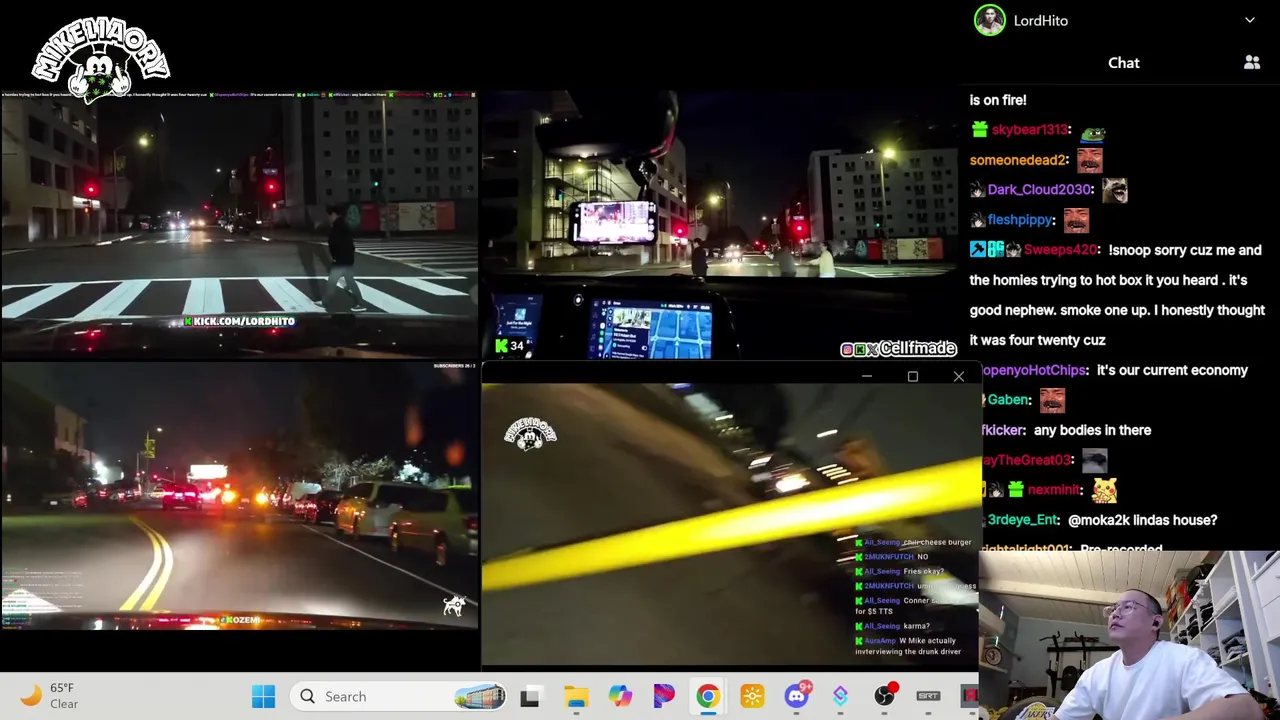Click the bottom-left police lights stream

(x=239, y=496)
